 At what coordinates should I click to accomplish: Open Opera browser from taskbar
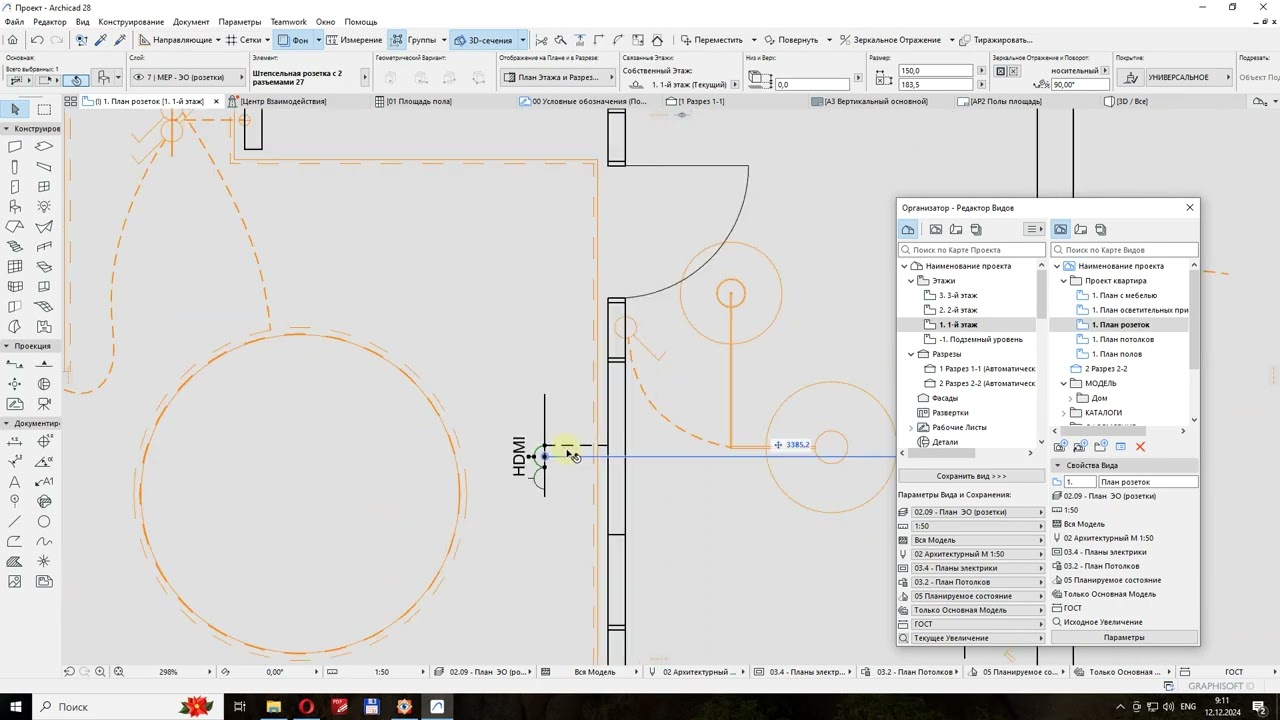point(306,706)
